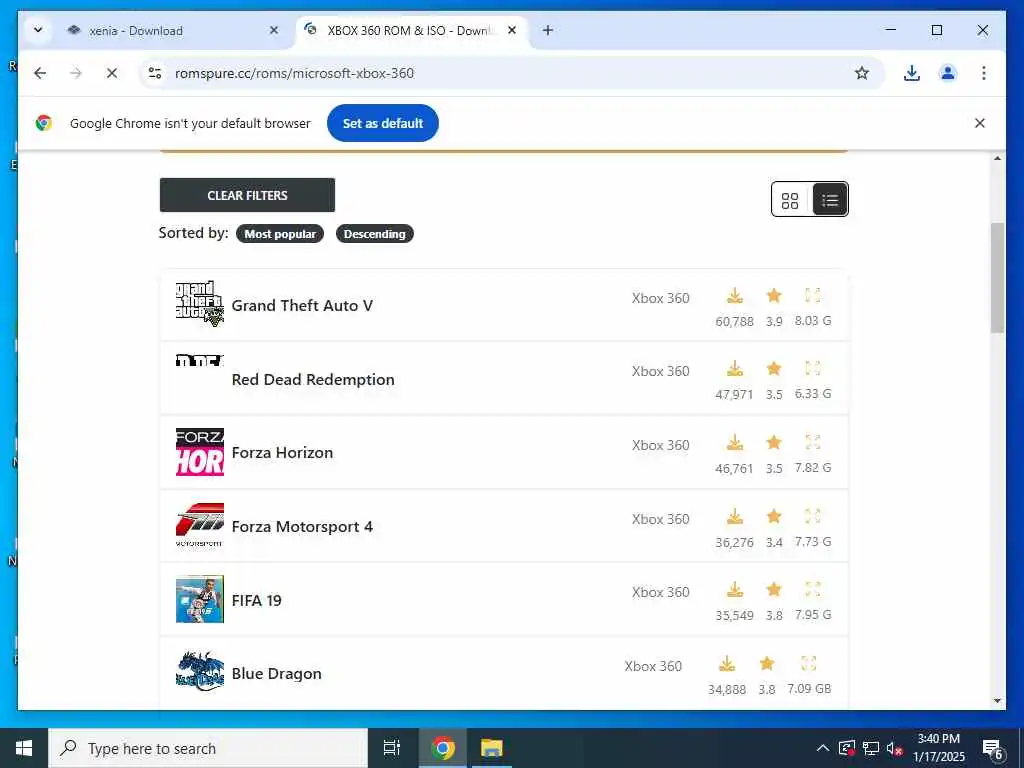Open the Grand Theft Auto V page
Image resolution: width=1024 pixels, height=768 pixels.
(x=302, y=306)
